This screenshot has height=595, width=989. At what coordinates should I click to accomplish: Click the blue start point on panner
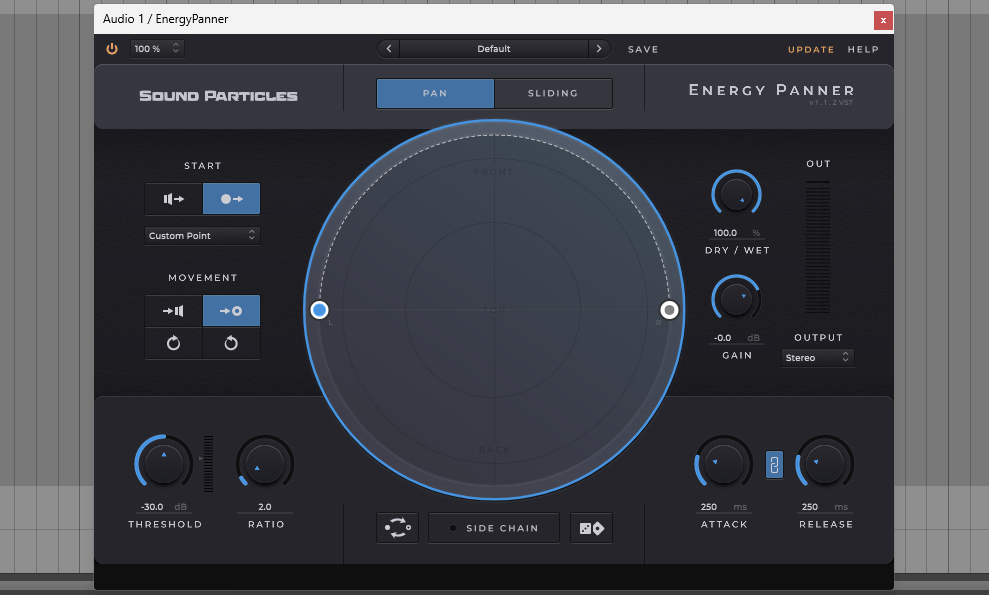click(x=319, y=310)
